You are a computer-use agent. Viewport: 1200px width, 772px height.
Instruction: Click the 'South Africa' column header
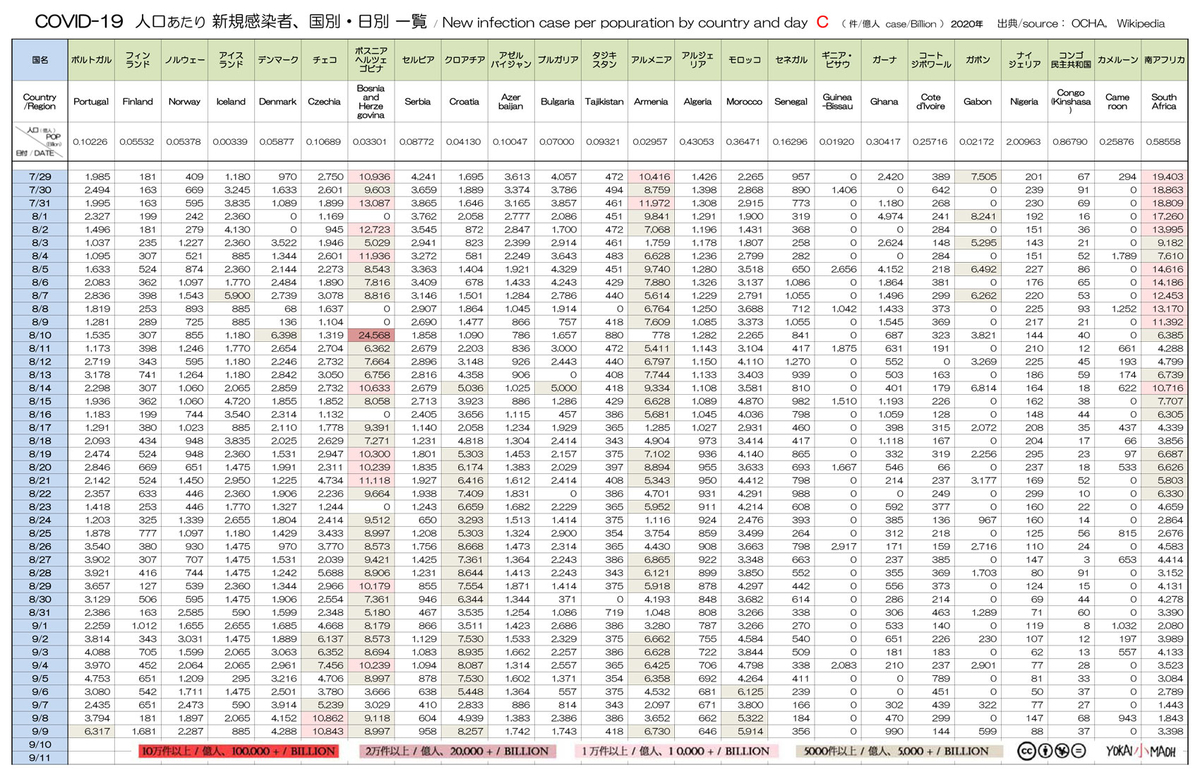coord(1163,101)
